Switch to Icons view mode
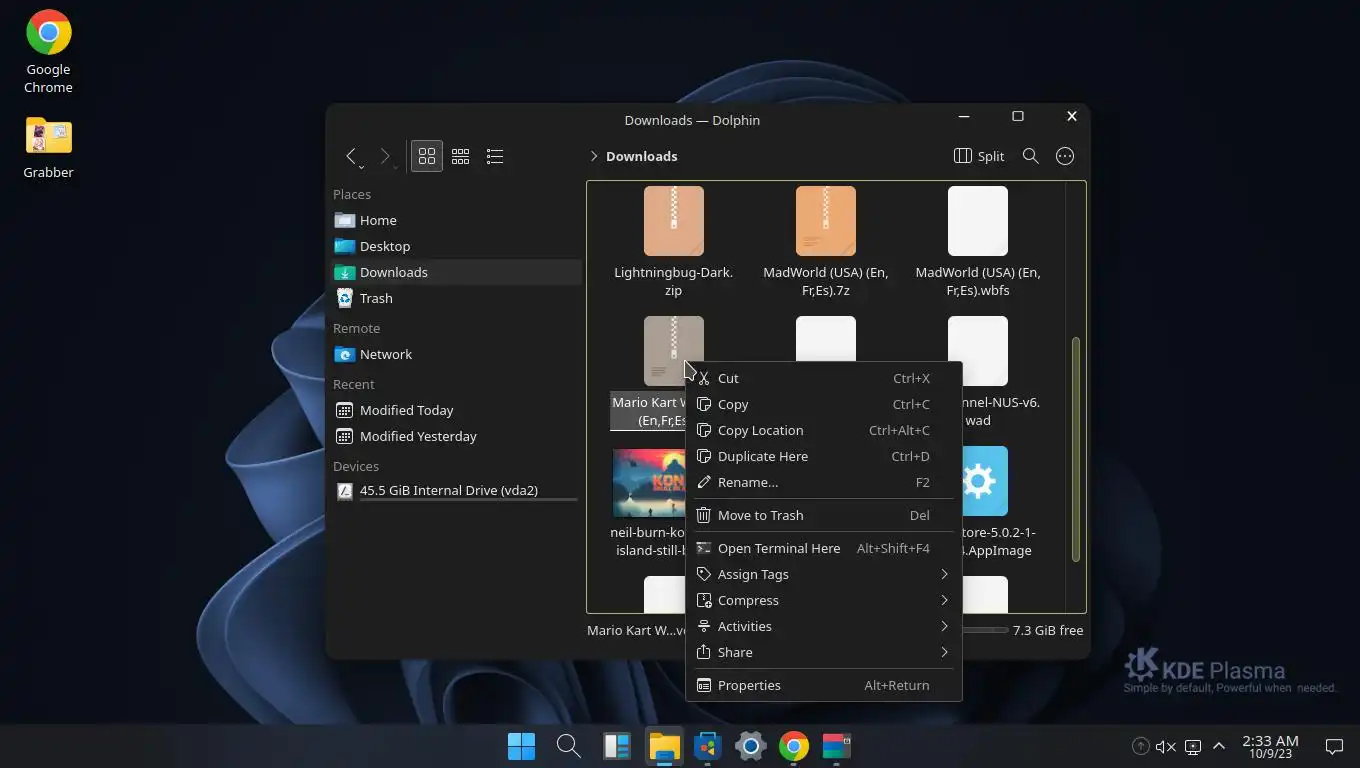Viewport: 1360px width, 768px height. tap(427, 156)
